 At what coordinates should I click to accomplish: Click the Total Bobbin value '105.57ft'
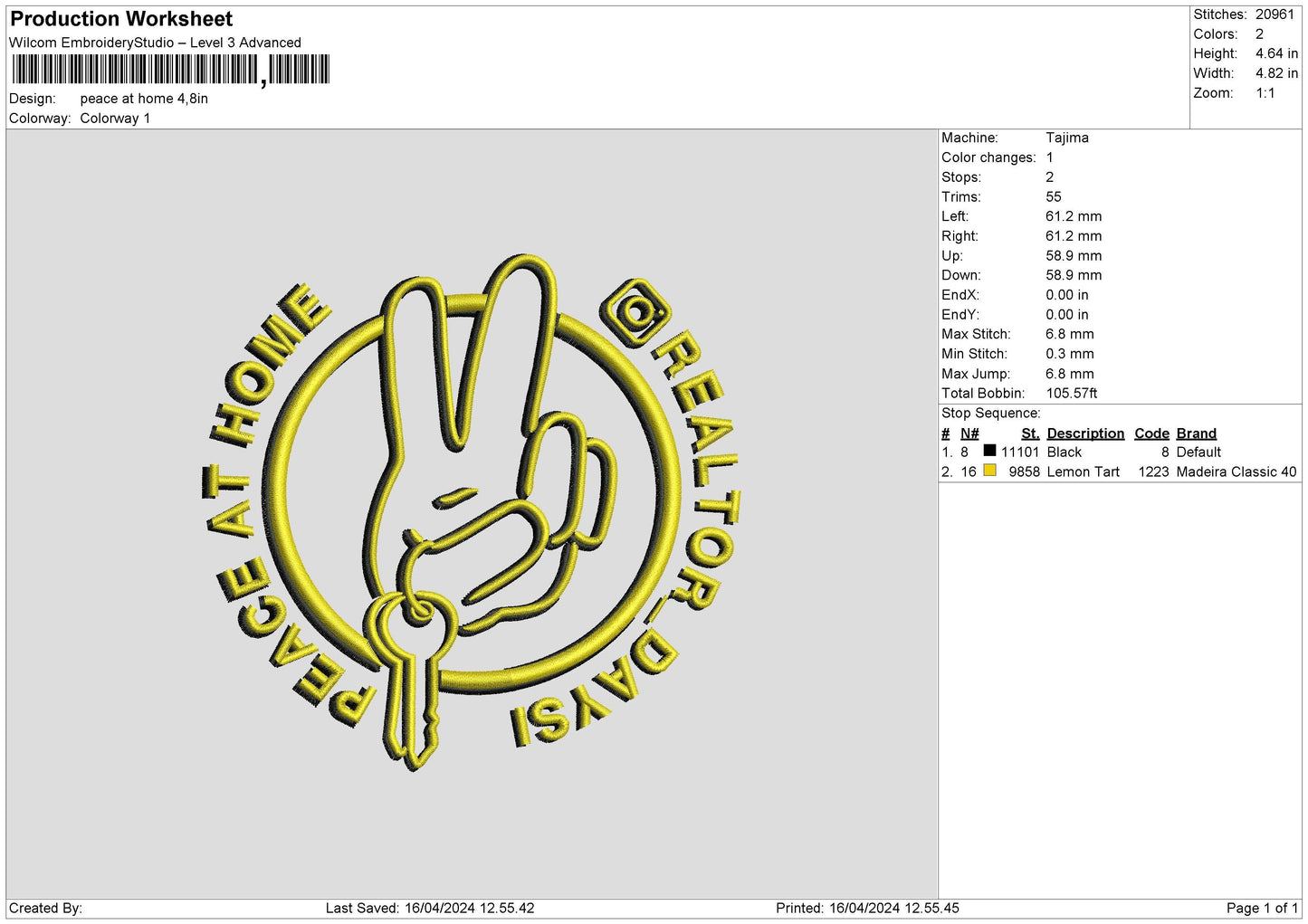pos(1072,394)
